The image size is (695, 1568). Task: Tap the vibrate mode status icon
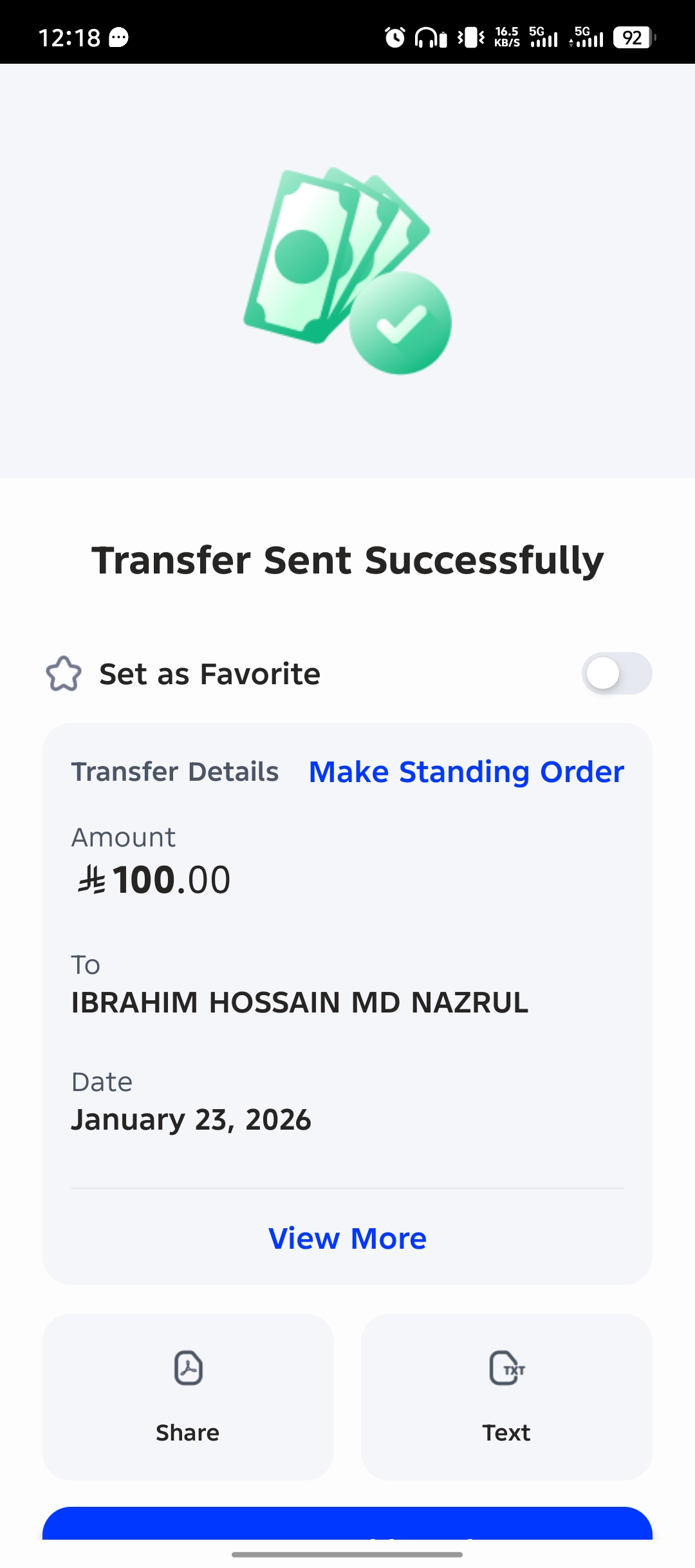coord(472,37)
